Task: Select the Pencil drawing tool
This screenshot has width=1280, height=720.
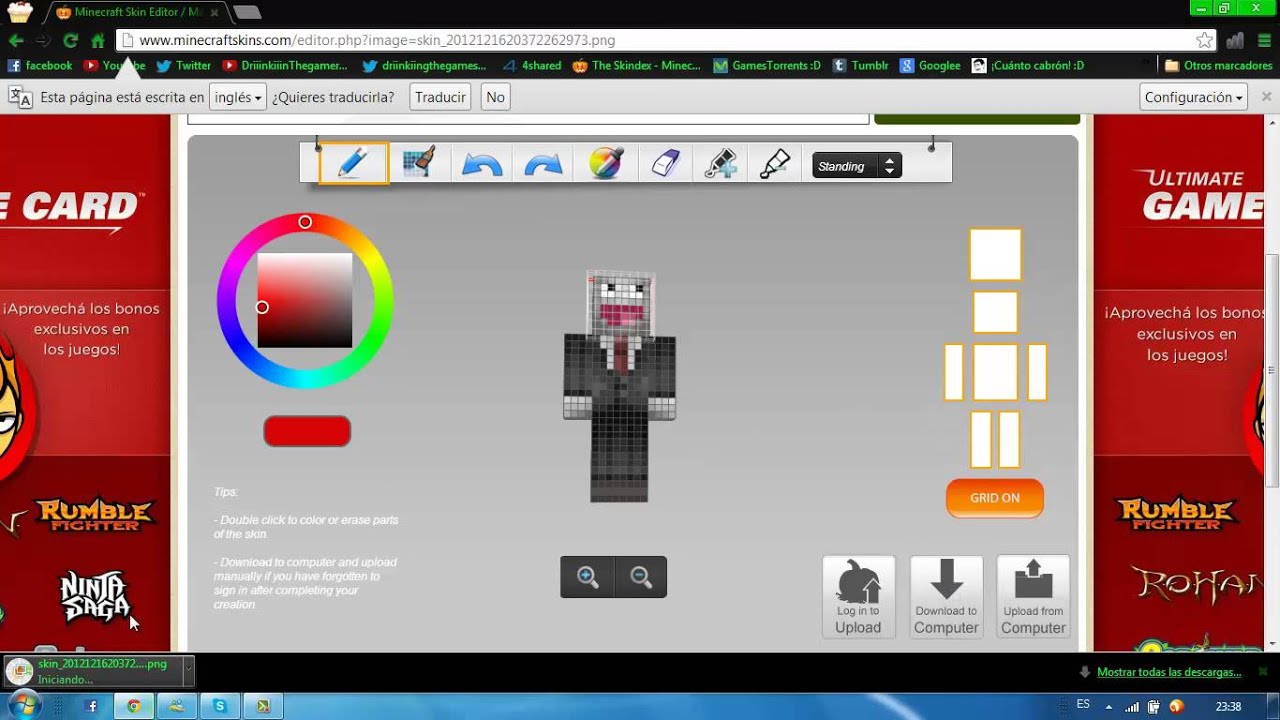Action: coord(354,163)
